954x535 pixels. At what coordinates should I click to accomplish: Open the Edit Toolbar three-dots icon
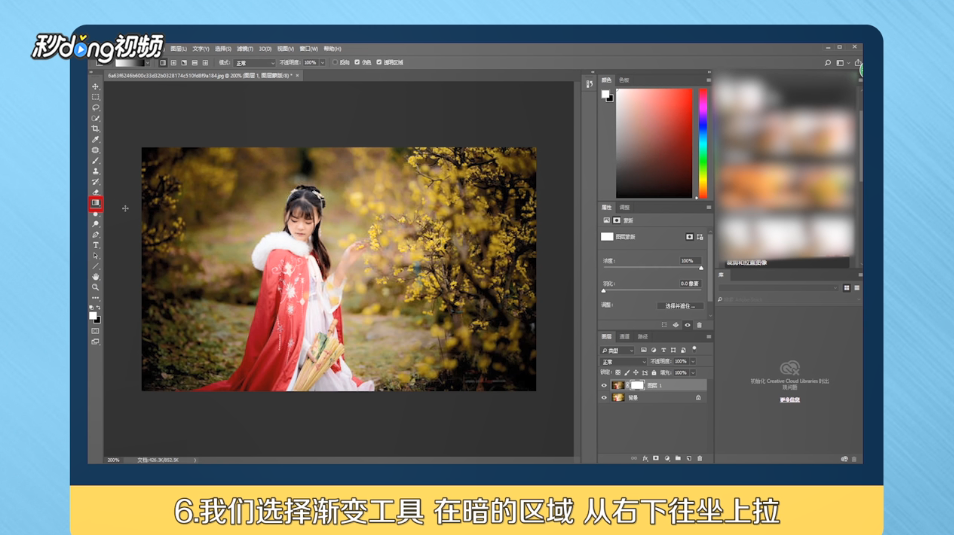click(96, 298)
